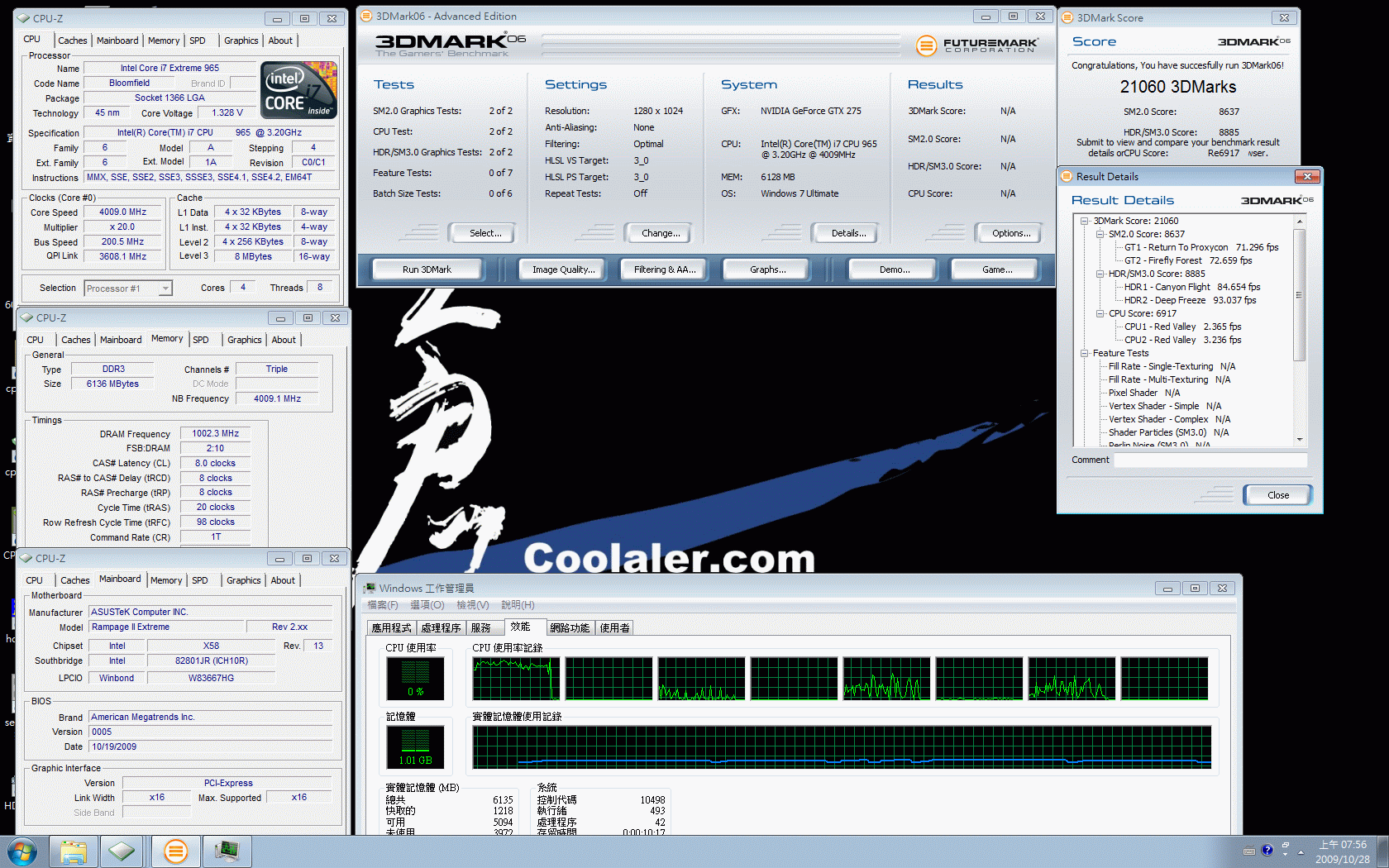Open Windows Explorer from the taskbar
The image size is (1389, 868).
[74, 851]
